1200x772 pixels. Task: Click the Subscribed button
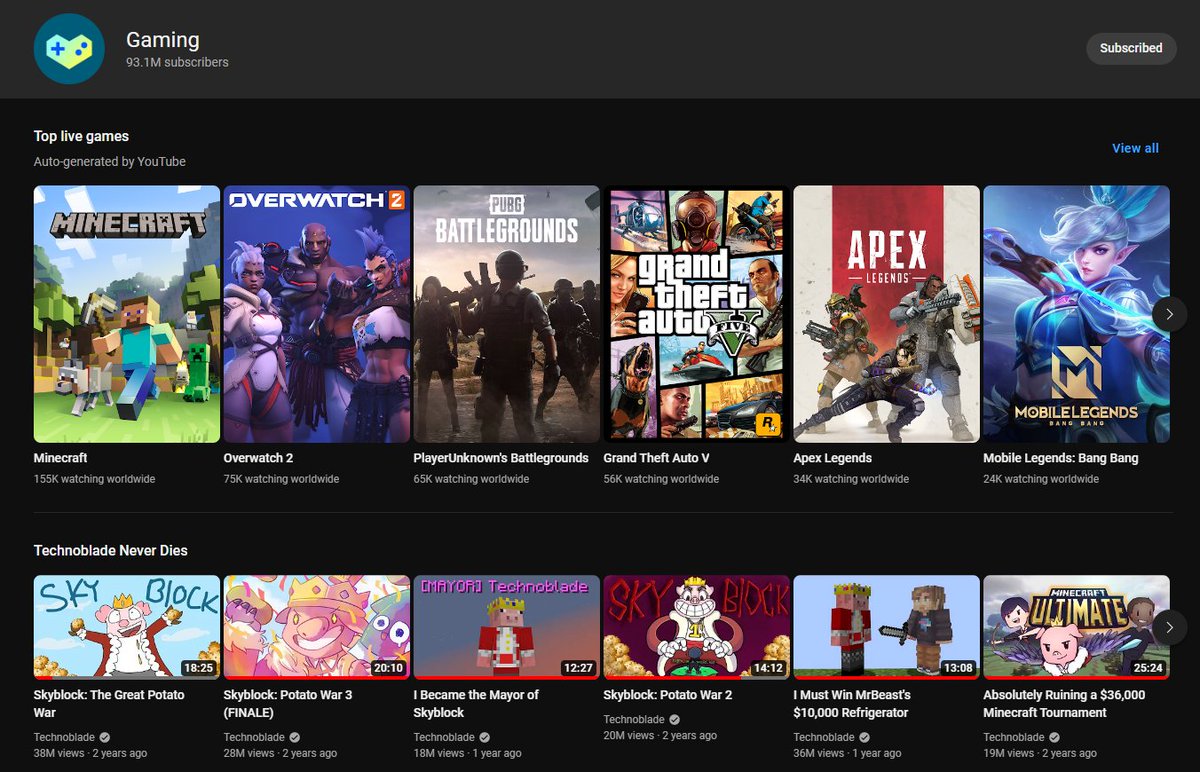pyautogui.click(x=1131, y=48)
